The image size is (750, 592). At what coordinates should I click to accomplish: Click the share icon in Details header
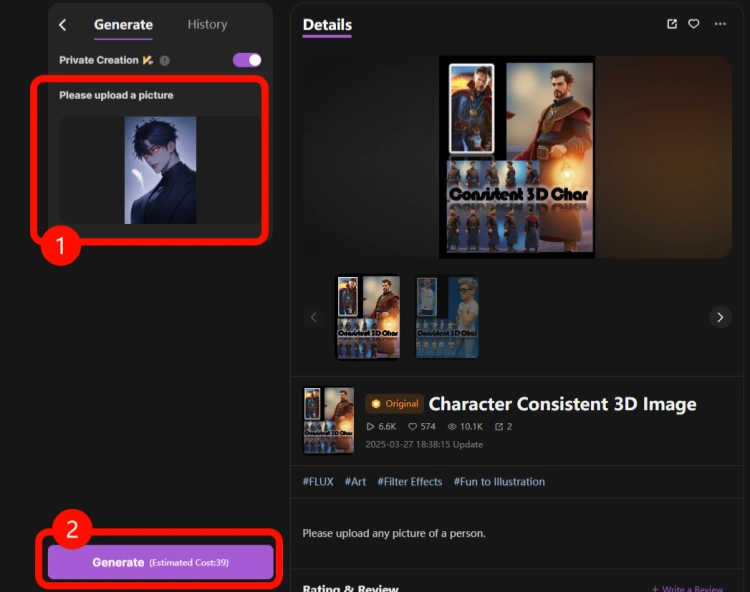click(672, 24)
